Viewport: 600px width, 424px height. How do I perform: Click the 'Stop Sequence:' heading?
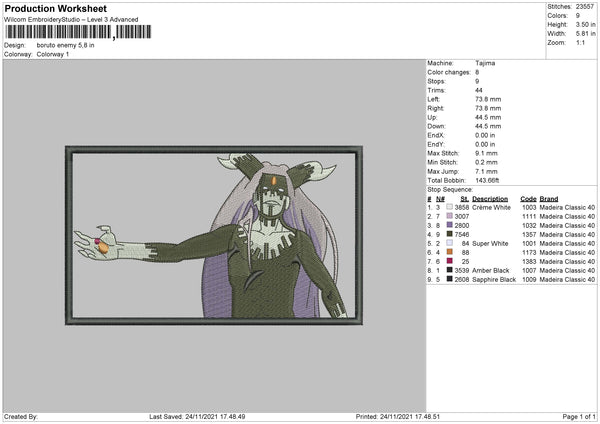tap(450, 190)
